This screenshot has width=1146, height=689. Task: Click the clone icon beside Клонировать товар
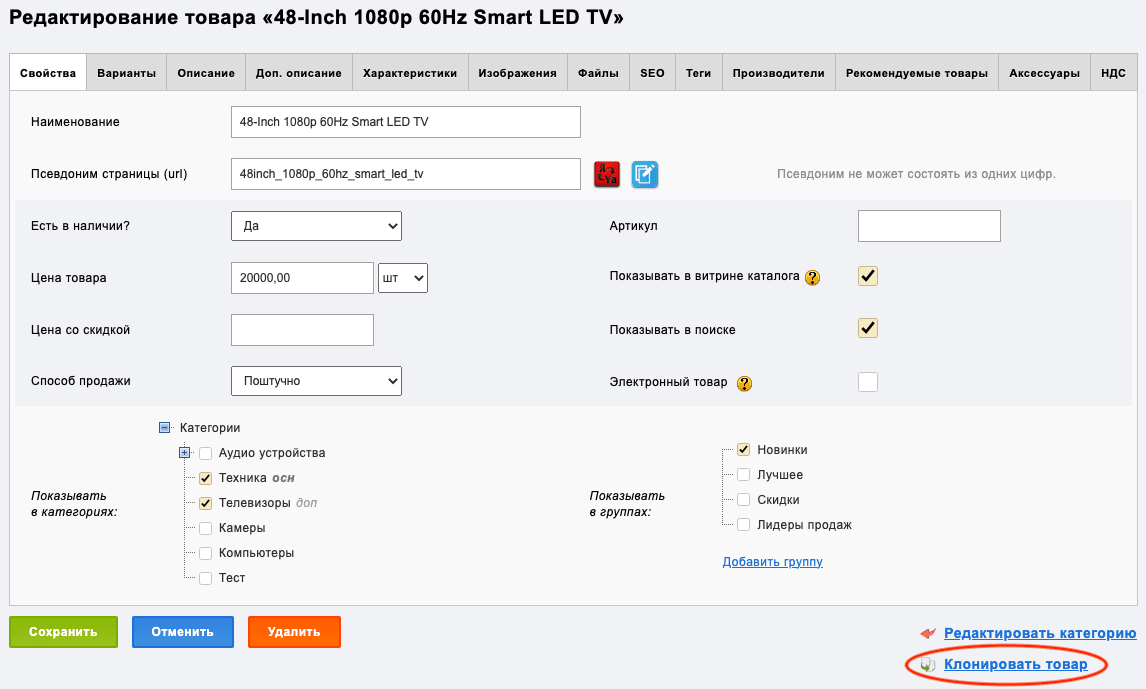point(928,665)
